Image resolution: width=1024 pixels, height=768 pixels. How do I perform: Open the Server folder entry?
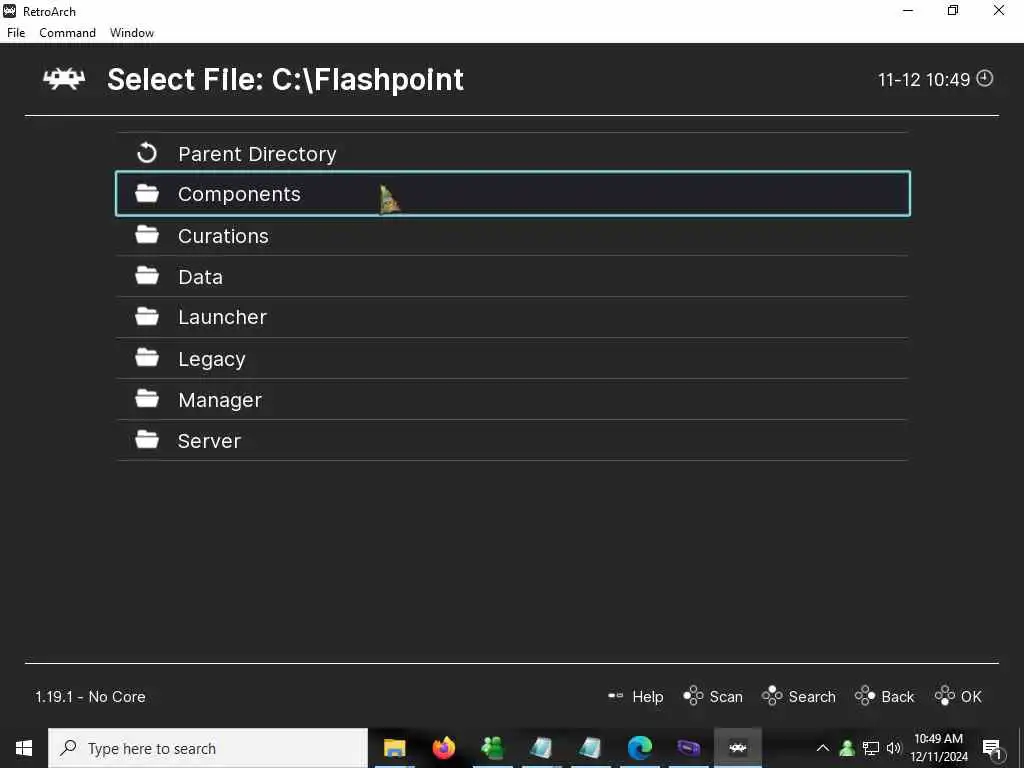513,441
